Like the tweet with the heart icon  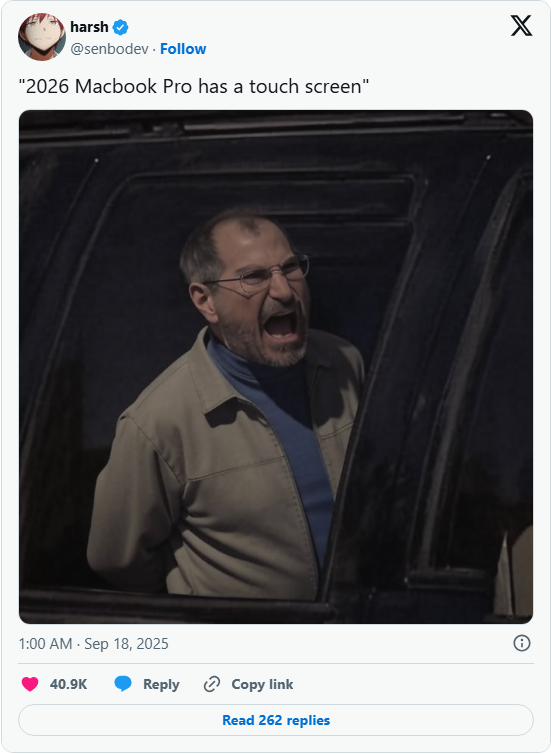pyautogui.click(x=30, y=684)
